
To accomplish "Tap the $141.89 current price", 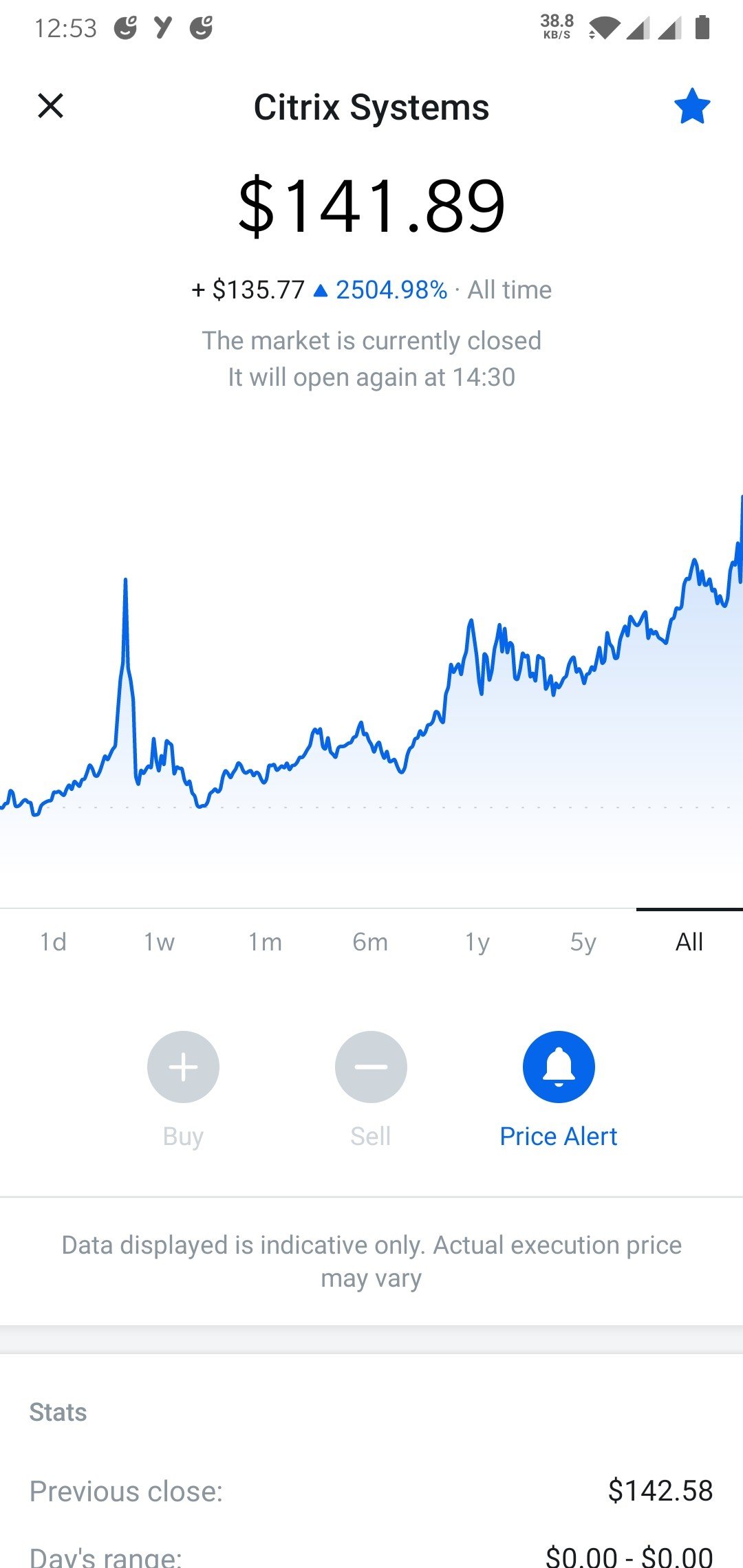I will click(371, 205).
